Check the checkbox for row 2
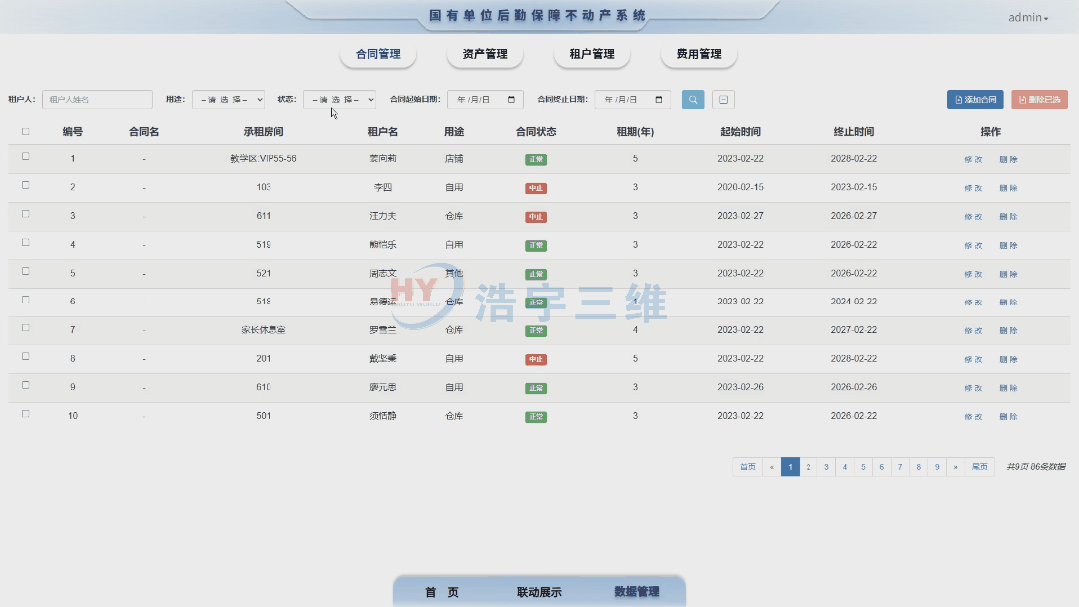This screenshot has width=1079, height=607. (25, 185)
